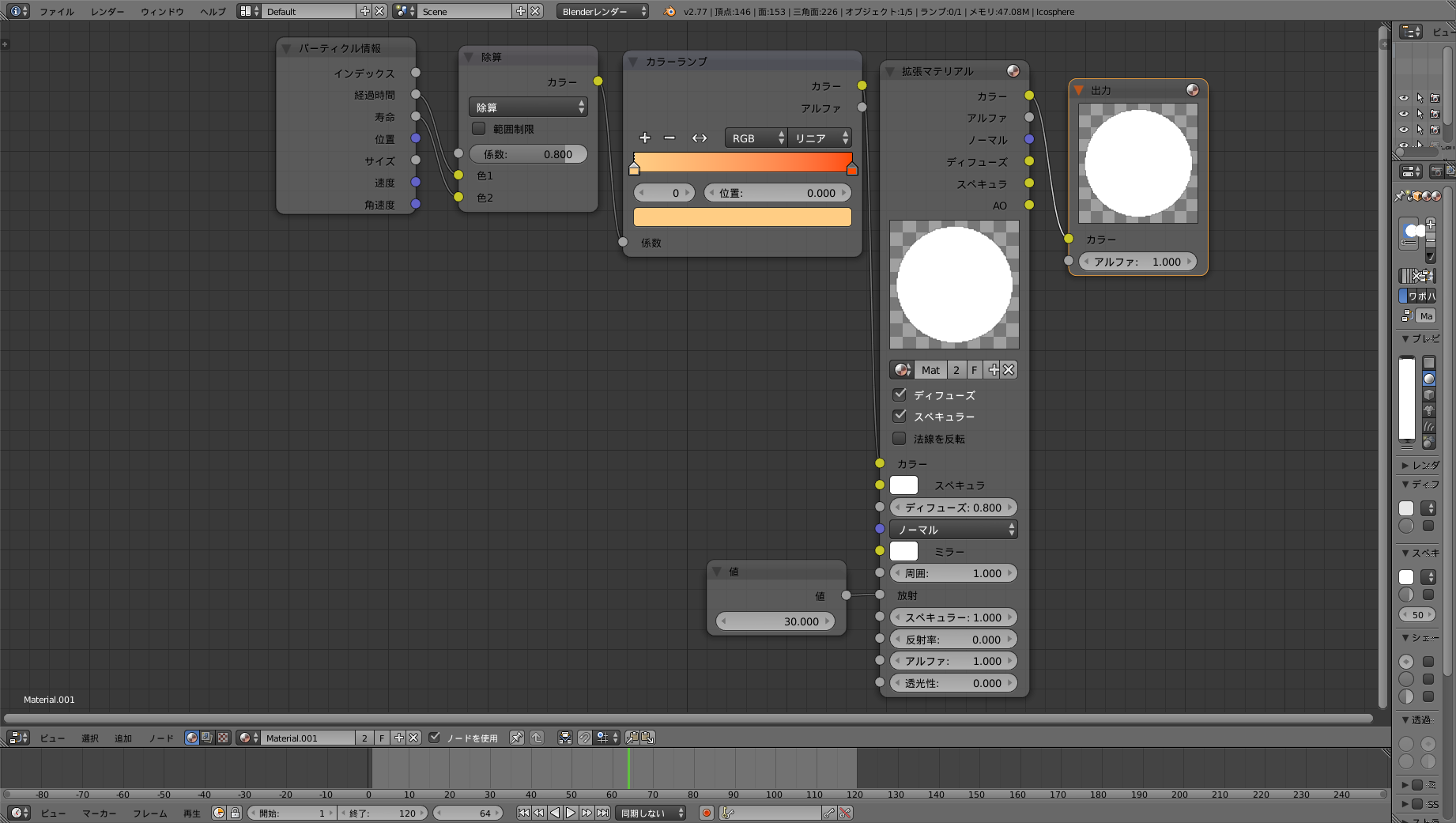
Task: Click the color ramp gradient bar
Action: coord(743,161)
